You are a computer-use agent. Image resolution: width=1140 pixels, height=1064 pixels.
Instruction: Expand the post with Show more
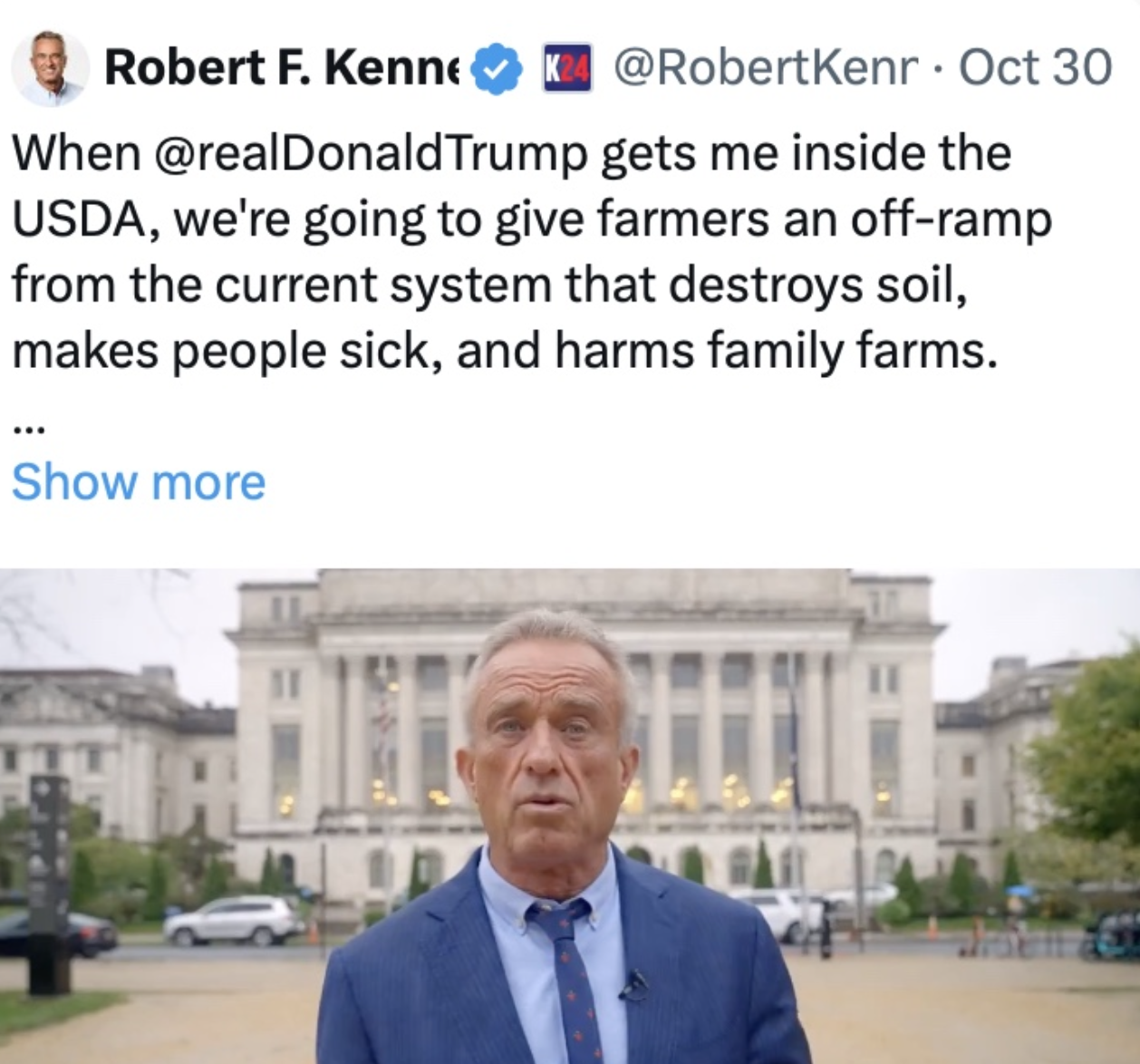click(139, 482)
